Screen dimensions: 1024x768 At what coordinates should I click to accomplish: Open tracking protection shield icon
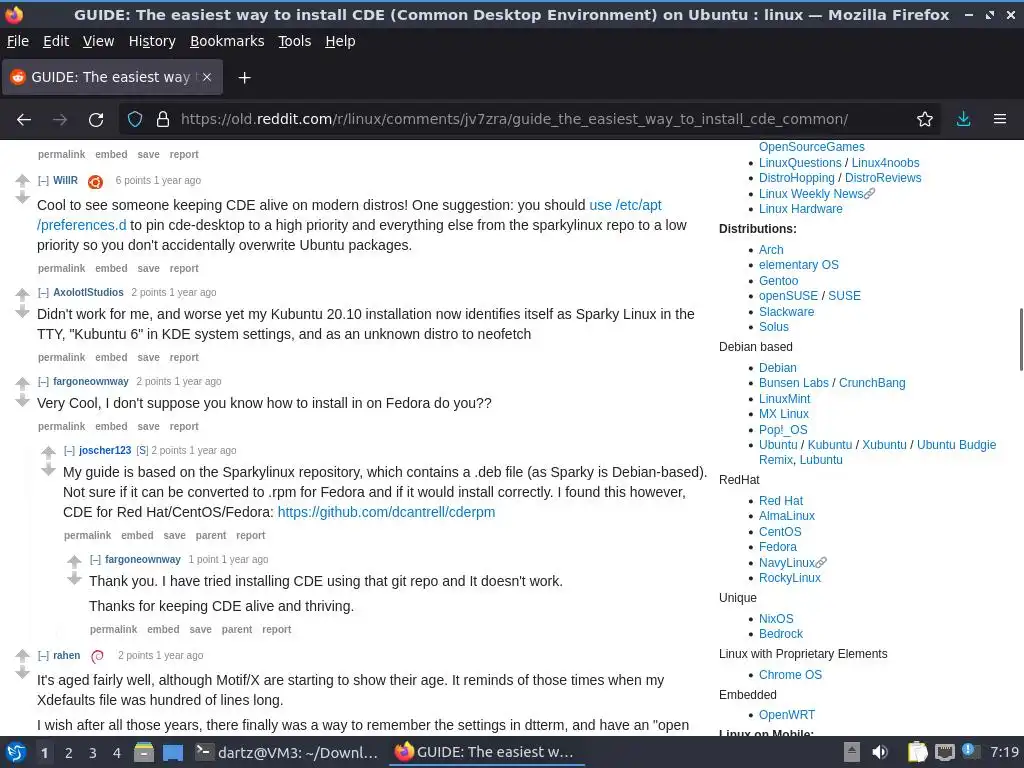(x=135, y=120)
